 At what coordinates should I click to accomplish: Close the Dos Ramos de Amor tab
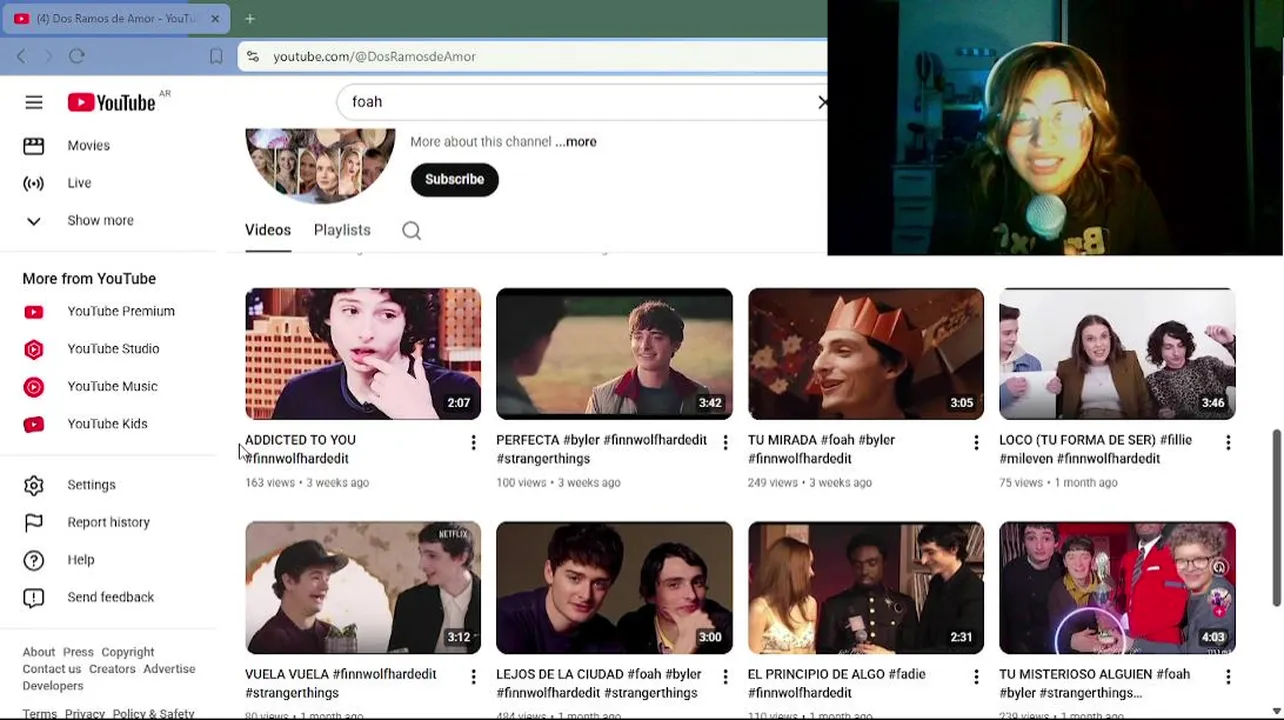pyautogui.click(x=214, y=19)
